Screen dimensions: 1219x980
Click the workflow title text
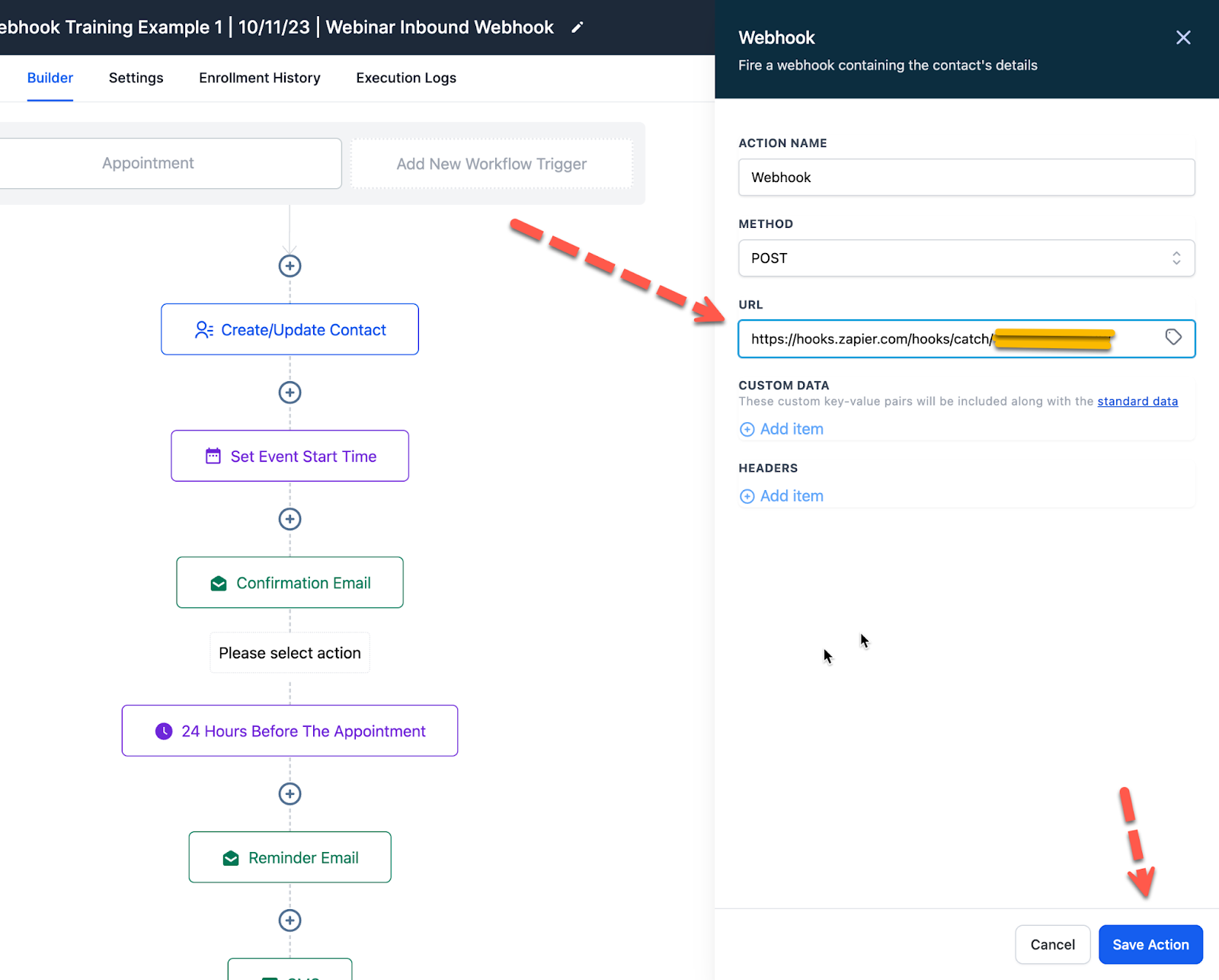(277, 27)
